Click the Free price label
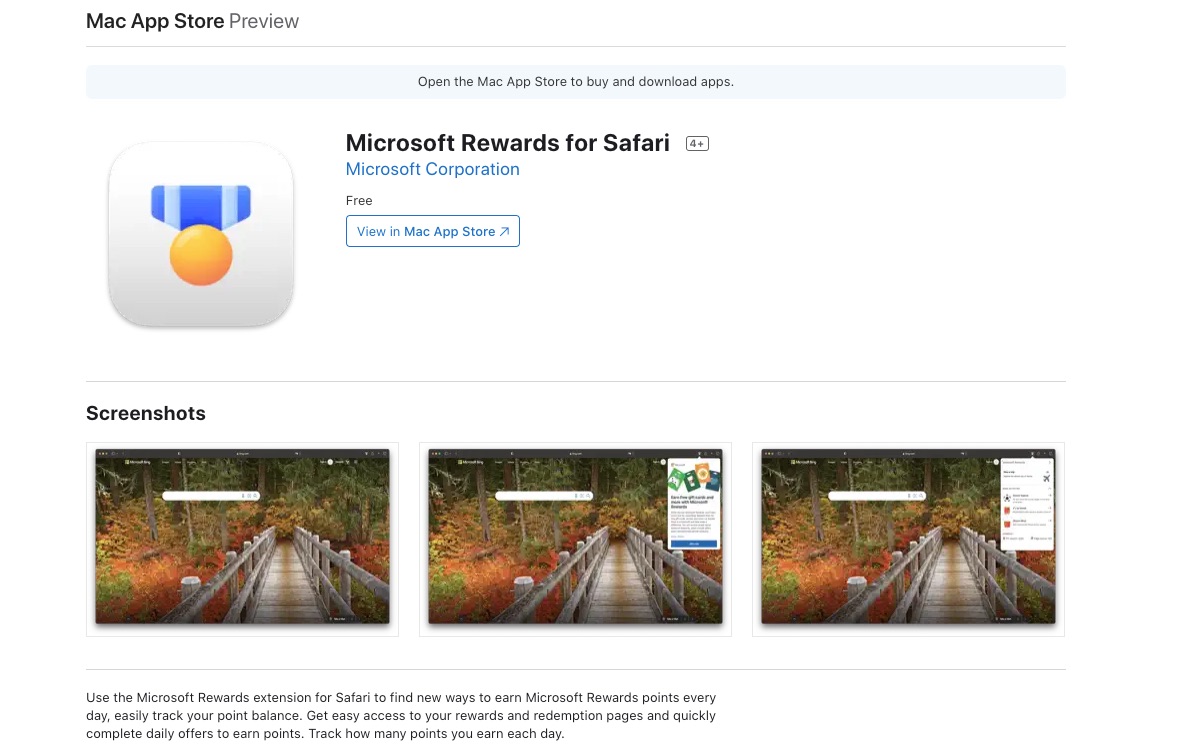 (359, 201)
